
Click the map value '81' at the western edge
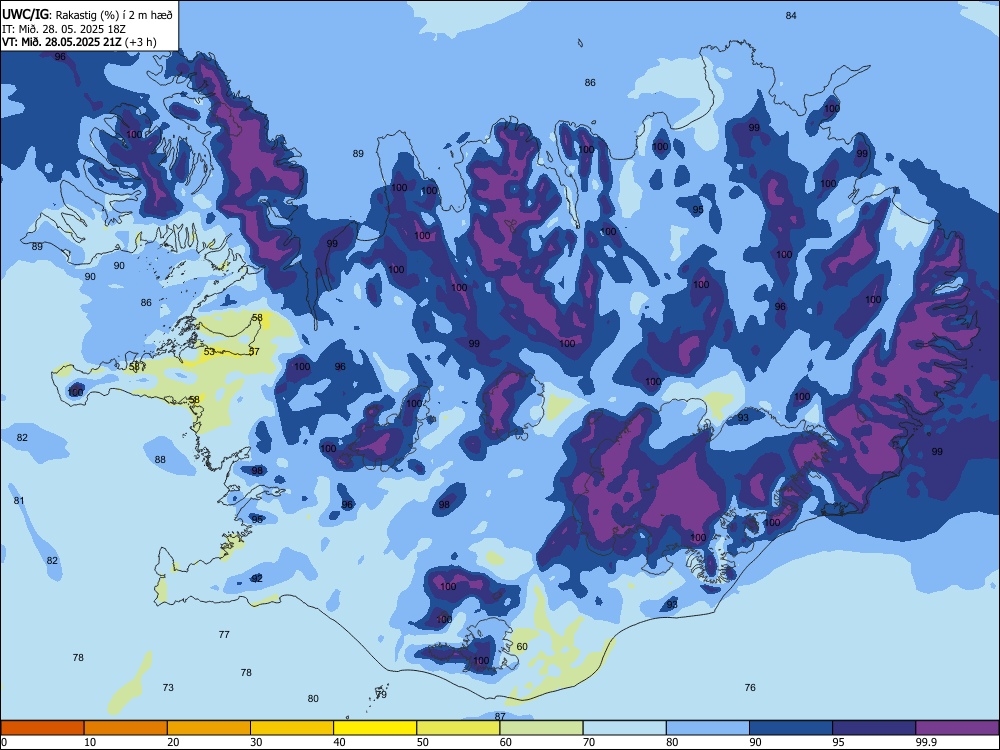(18, 501)
